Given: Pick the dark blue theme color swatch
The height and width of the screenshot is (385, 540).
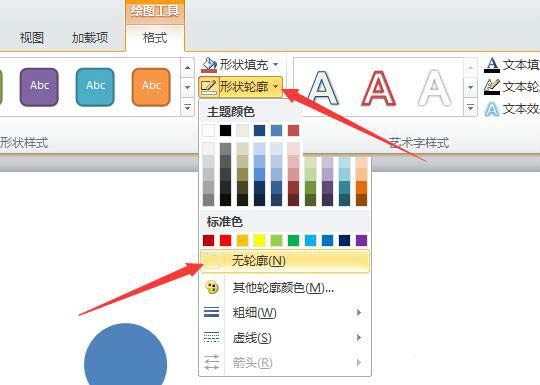Looking at the screenshot, I should (259, 131).
